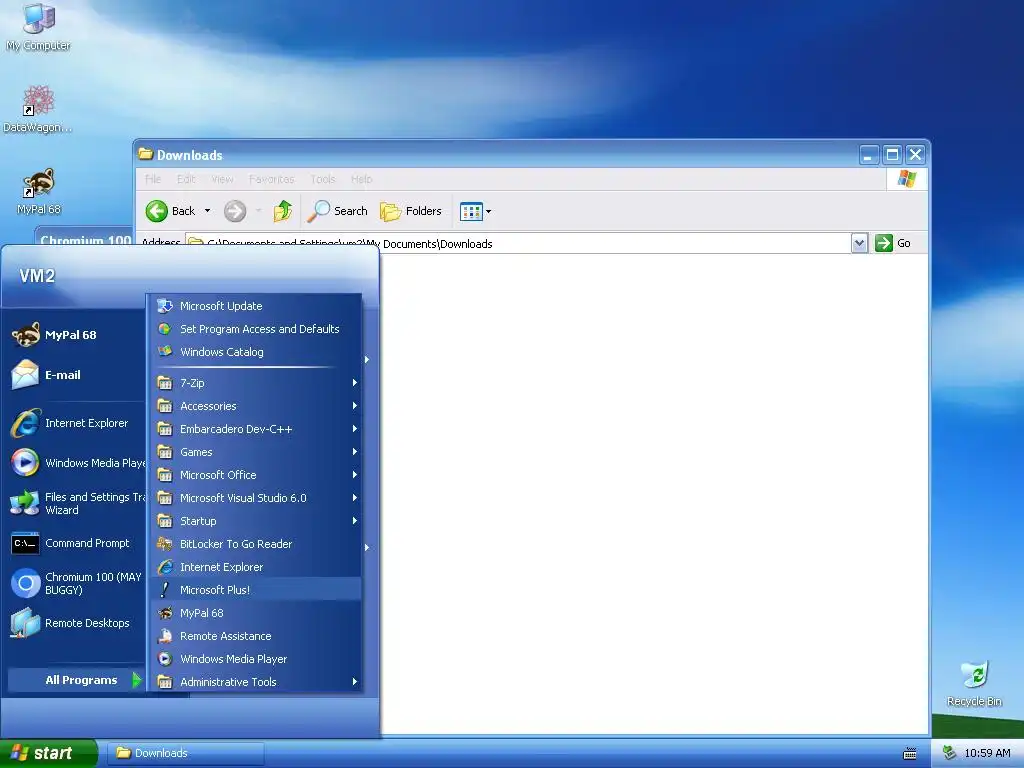The image size is (1024, 768).
Task: Open the Recycle Bin
Action: click(974, 684)
